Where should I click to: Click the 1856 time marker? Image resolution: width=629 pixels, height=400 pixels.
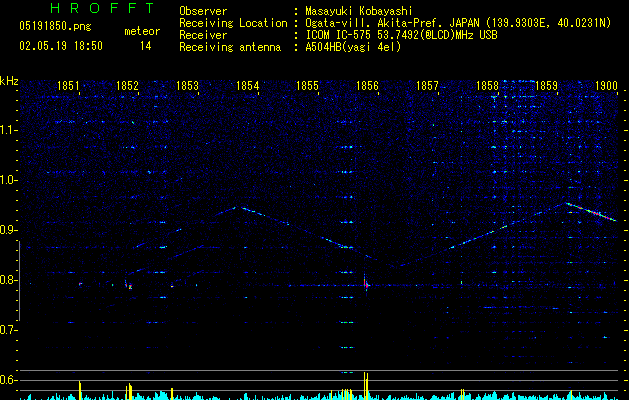pos(367,85)
